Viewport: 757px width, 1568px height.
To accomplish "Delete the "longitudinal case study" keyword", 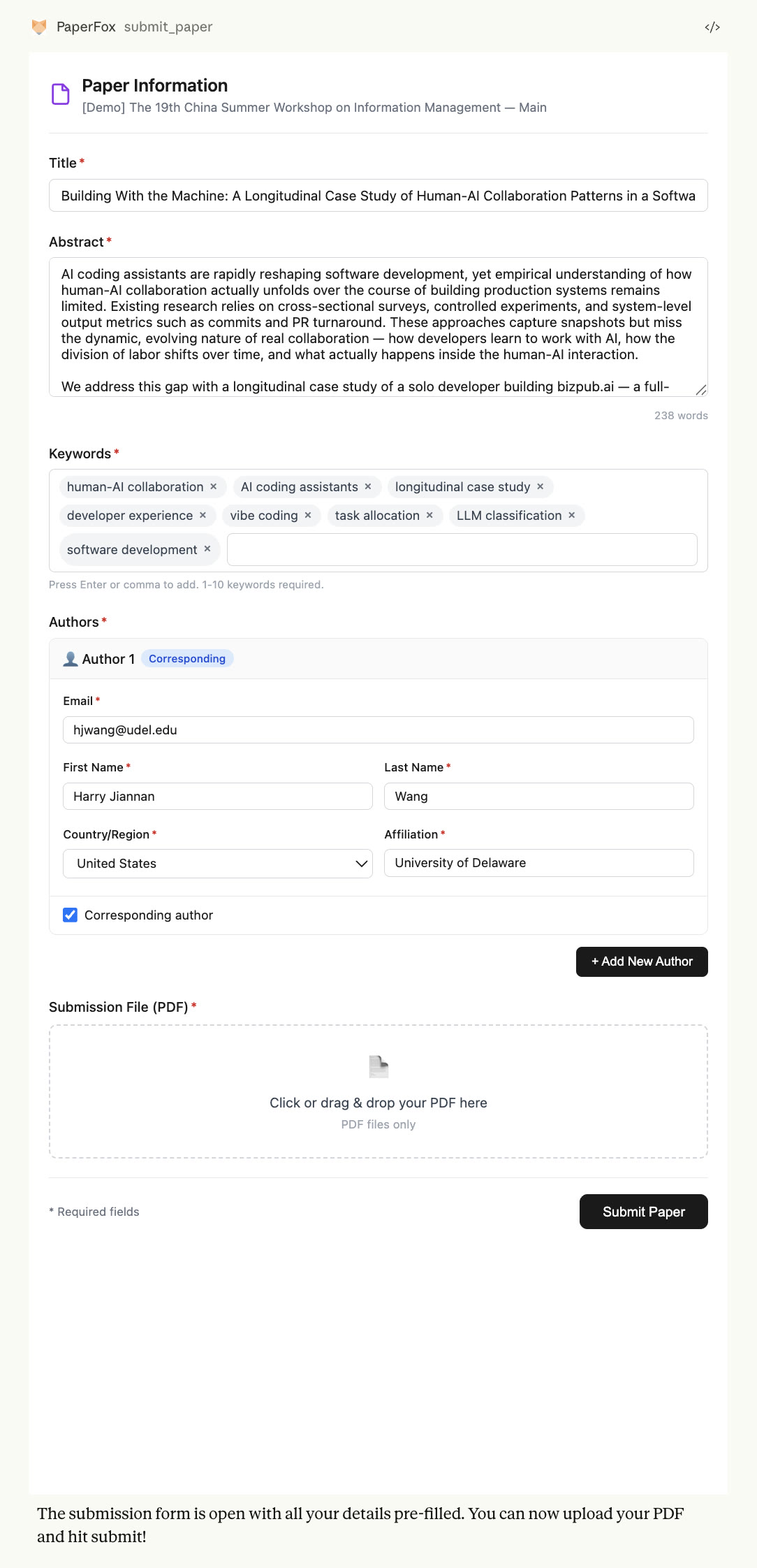I will click(x=540, y=486).
